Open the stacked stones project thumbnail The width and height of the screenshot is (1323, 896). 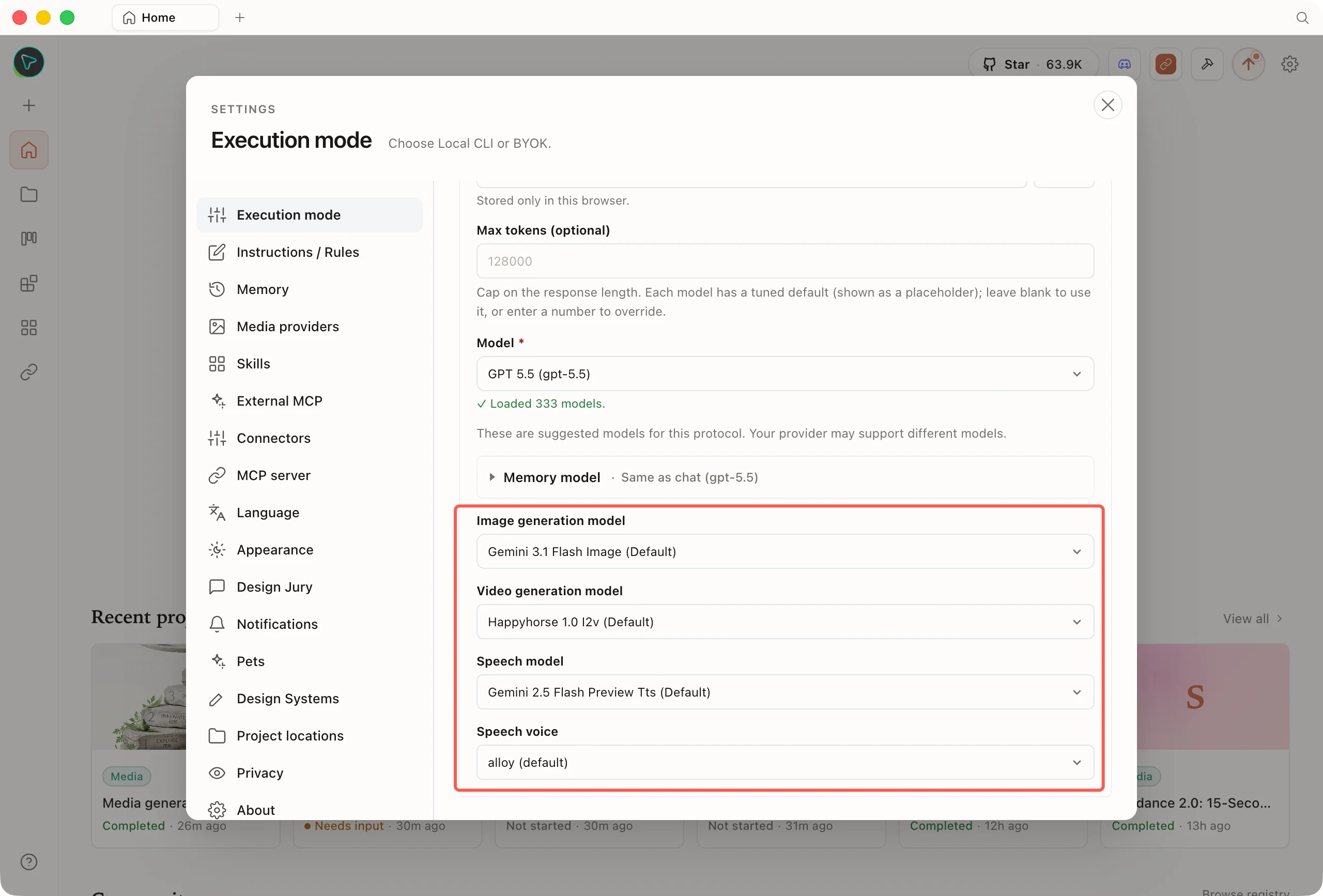[x=139, y=696]
